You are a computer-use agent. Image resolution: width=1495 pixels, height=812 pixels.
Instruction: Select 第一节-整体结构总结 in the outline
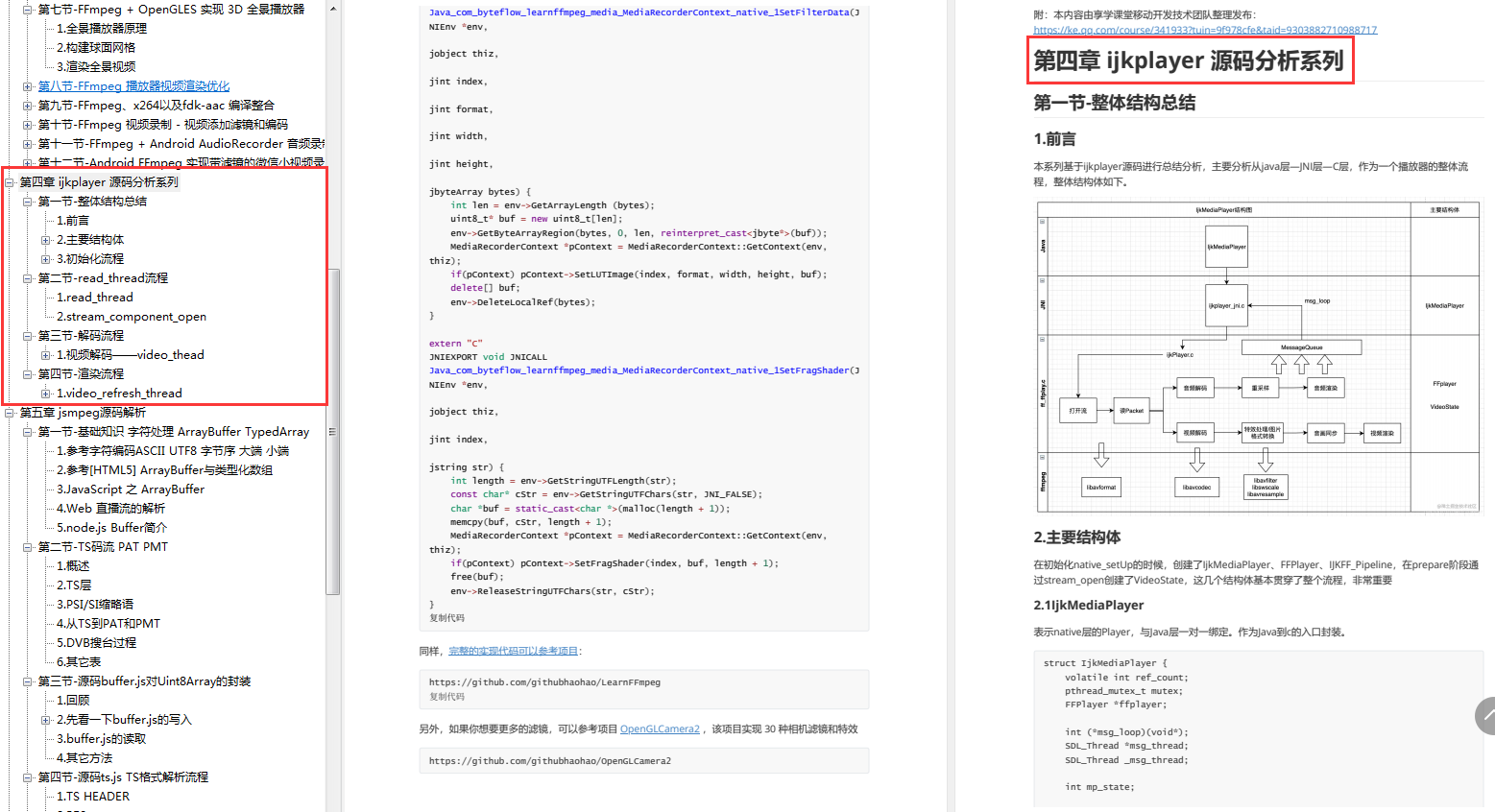click(92, 202)
